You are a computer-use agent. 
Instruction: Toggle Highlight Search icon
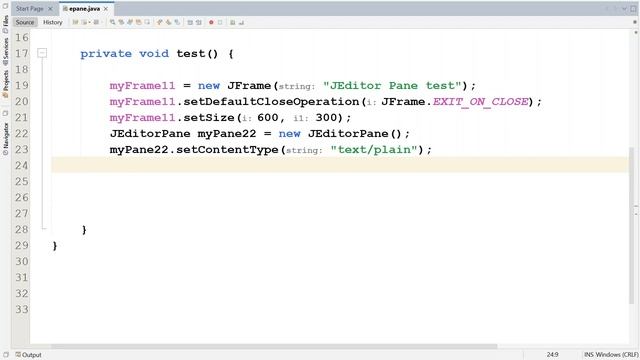[139, 22]
